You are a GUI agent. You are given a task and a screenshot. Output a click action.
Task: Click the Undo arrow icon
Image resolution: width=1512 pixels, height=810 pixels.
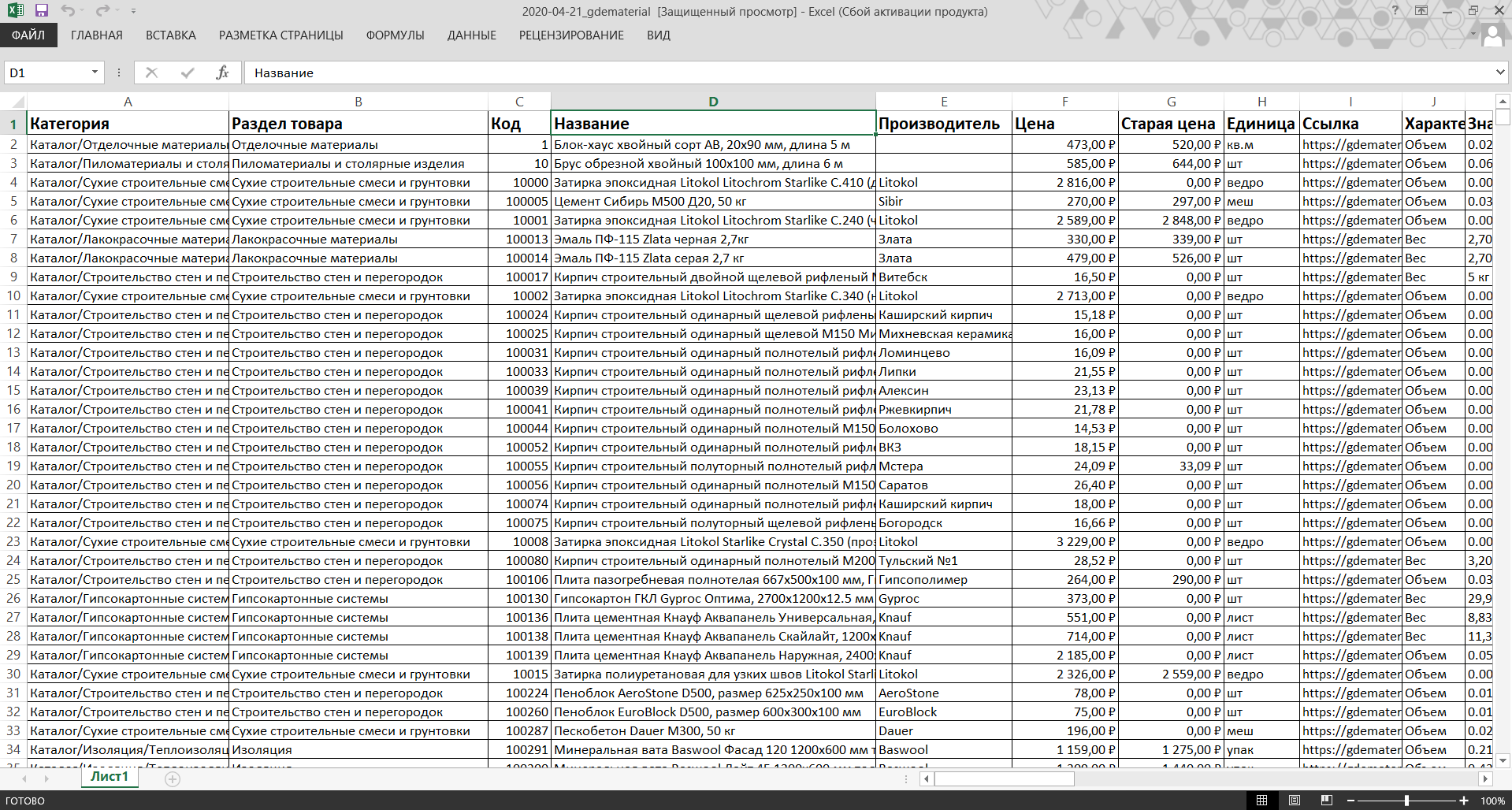click(x=68, y=11)
